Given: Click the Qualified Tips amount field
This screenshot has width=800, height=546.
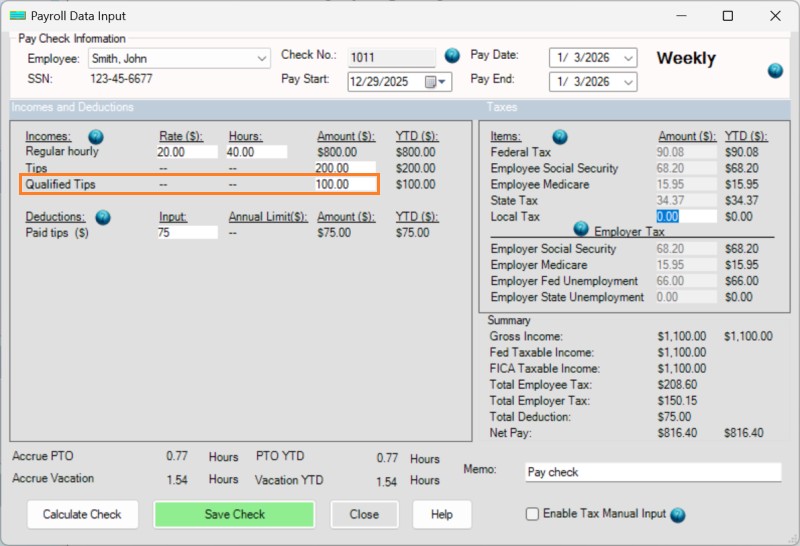Looking at the screenshot, I should tap(345, 184).
